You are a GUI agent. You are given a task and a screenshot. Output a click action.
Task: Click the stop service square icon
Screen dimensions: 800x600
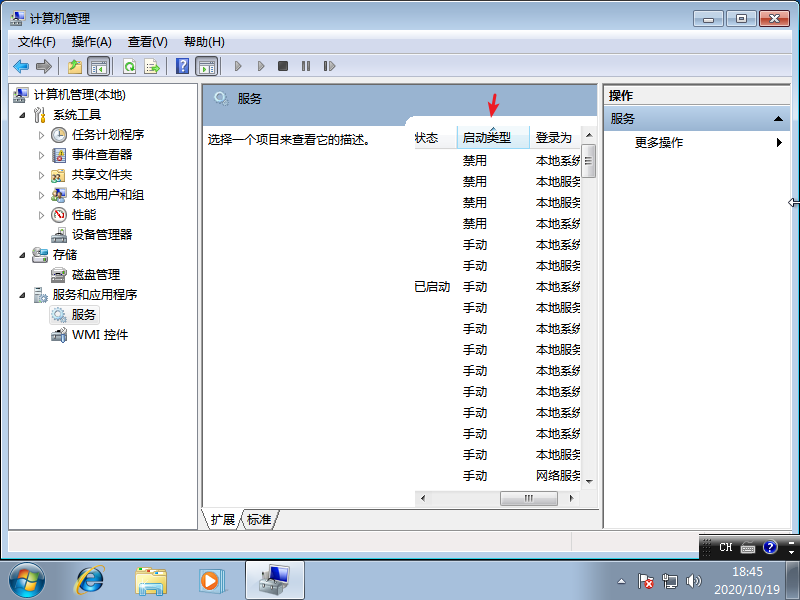(x=283, y=66)
